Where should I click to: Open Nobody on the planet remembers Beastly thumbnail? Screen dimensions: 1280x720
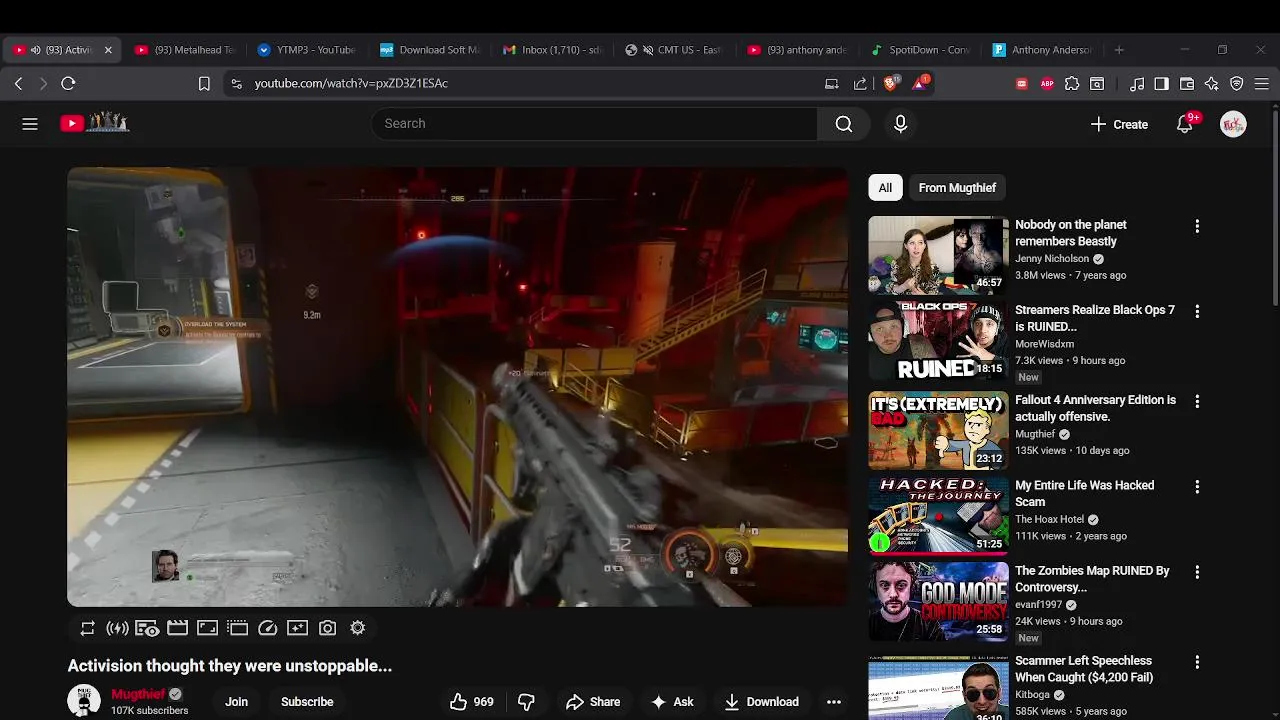938,255
